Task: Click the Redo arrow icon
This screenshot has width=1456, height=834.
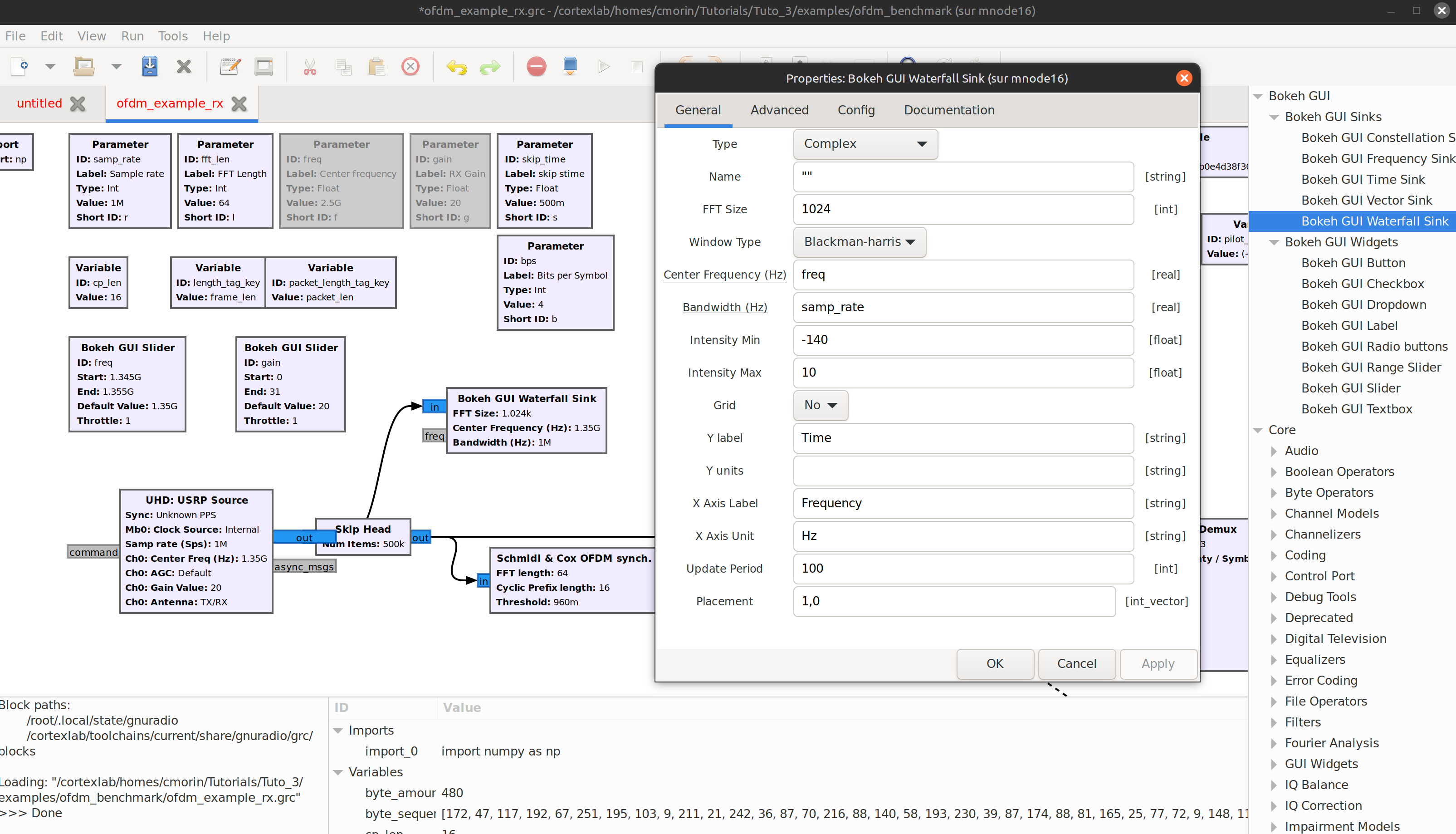Action: (x=489, y=66)
